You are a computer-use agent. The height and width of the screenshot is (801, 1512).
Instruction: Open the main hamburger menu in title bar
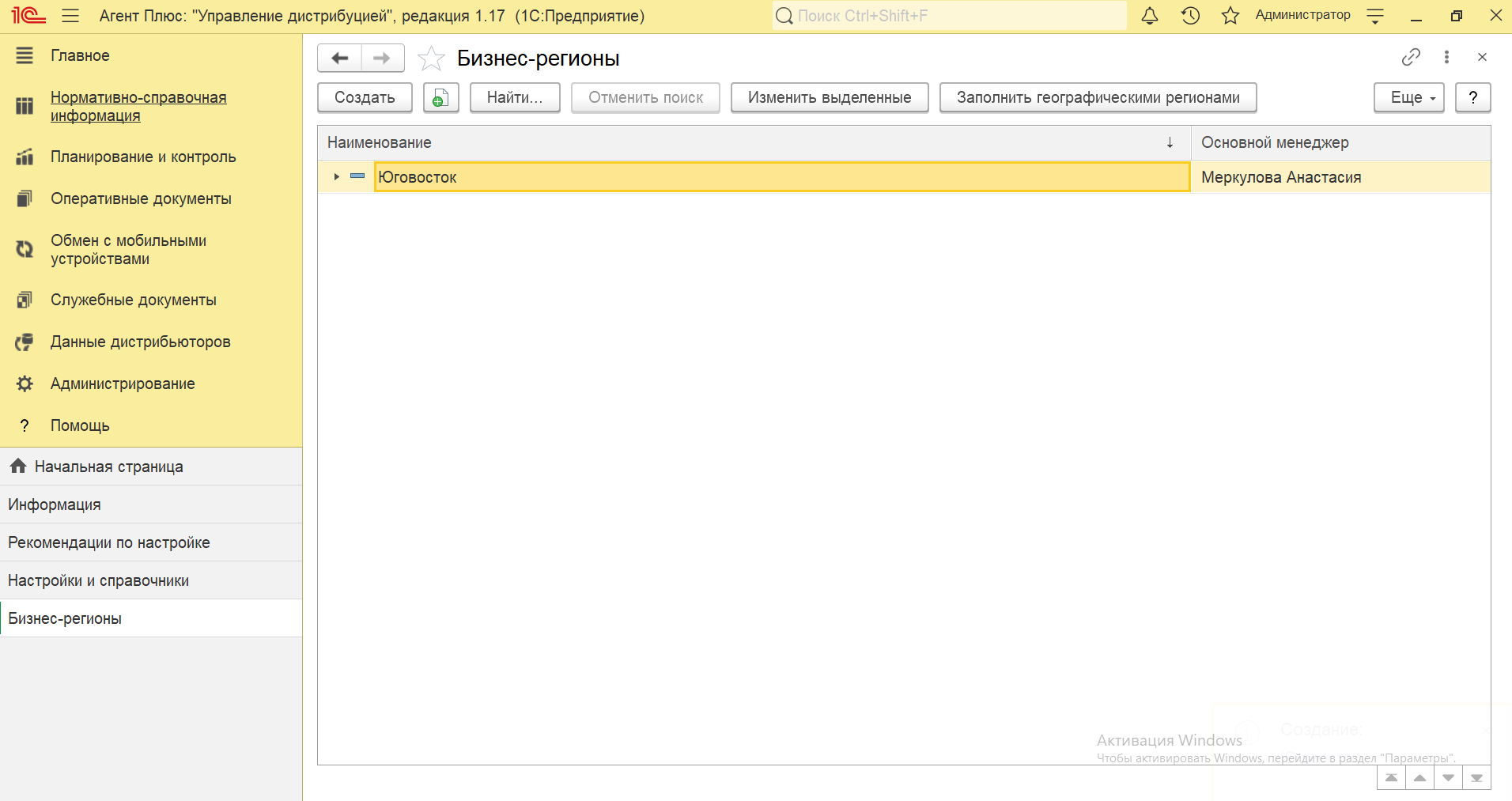point(70,16)
